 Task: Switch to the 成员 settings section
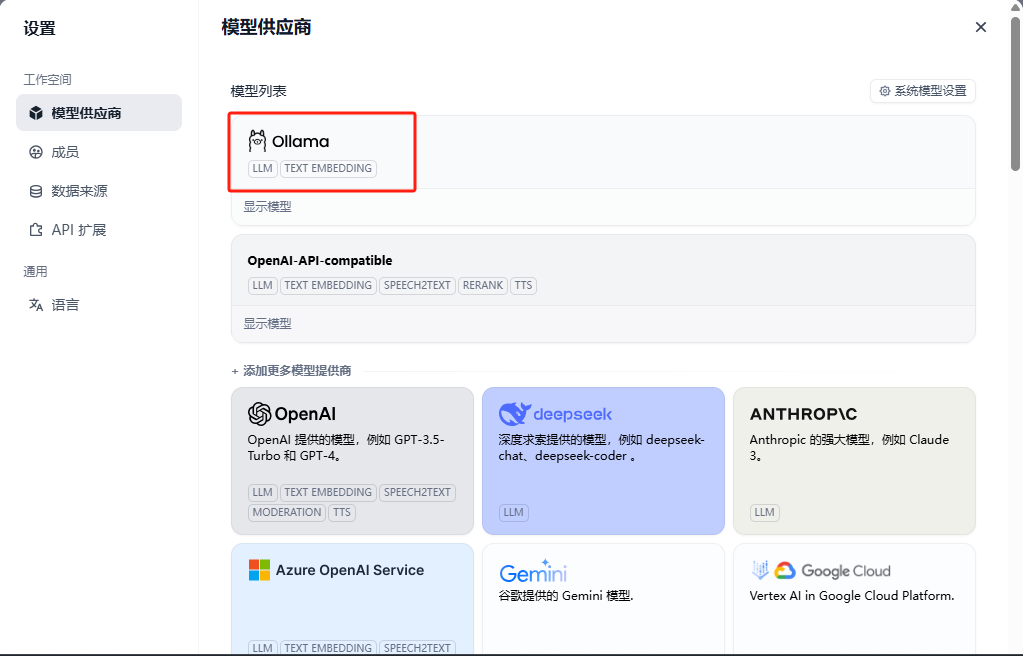[x=65, y=152]
